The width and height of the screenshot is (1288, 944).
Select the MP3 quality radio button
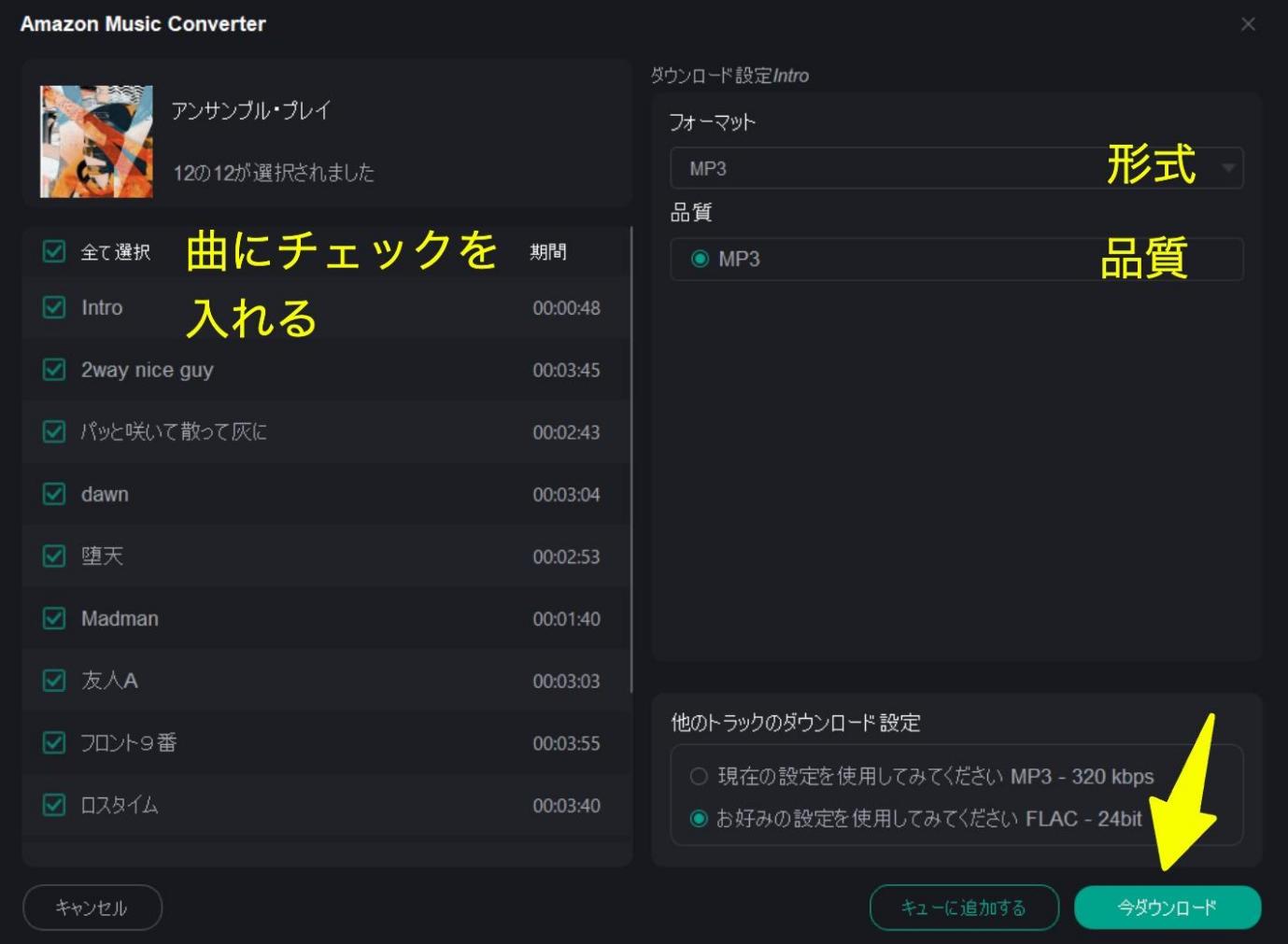700,259
